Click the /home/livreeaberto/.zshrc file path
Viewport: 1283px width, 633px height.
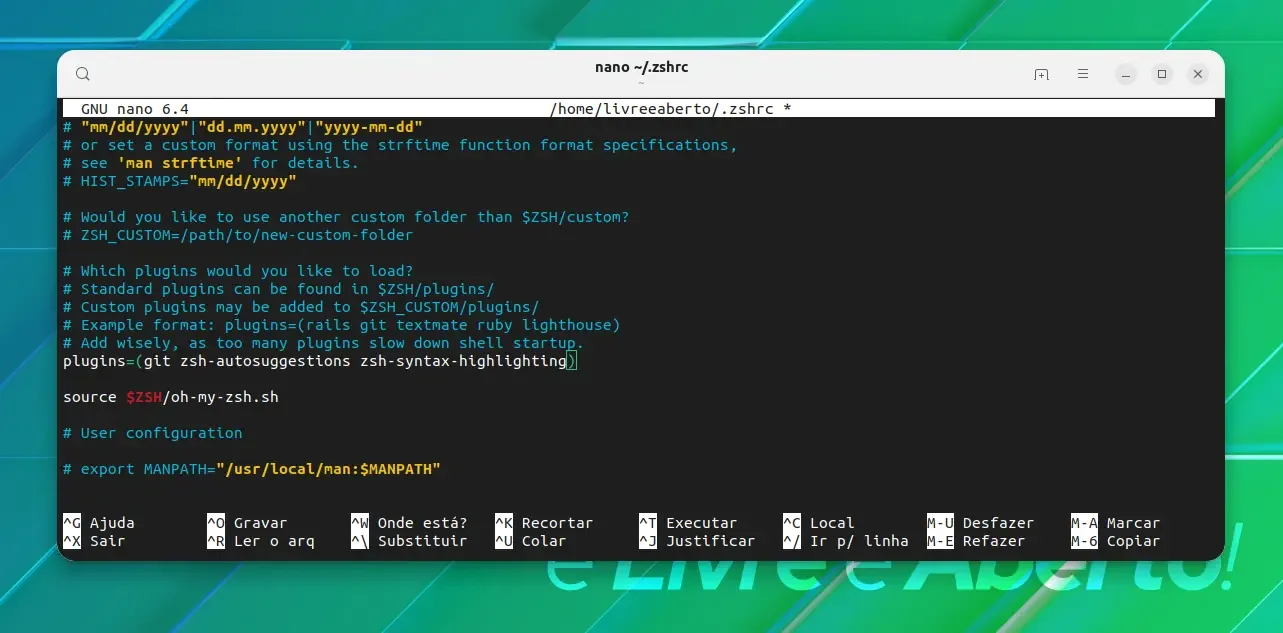662,109
